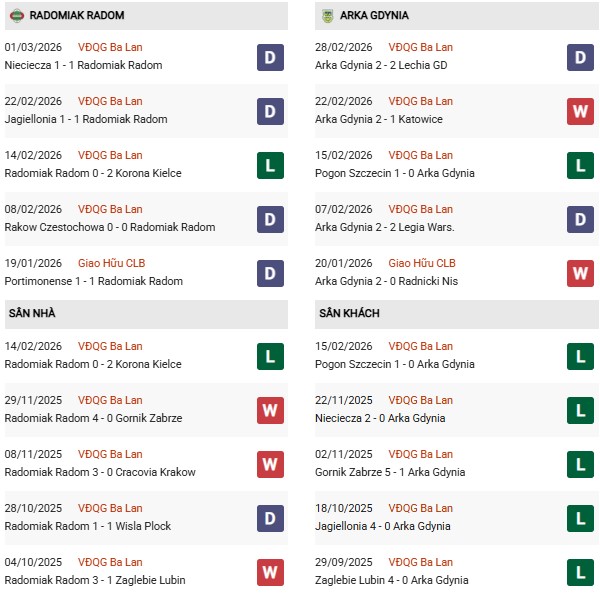Click the loss badge for Zaglebie Lubin 4-0 Arka
600x593 pixels.
tap(580, 572)
